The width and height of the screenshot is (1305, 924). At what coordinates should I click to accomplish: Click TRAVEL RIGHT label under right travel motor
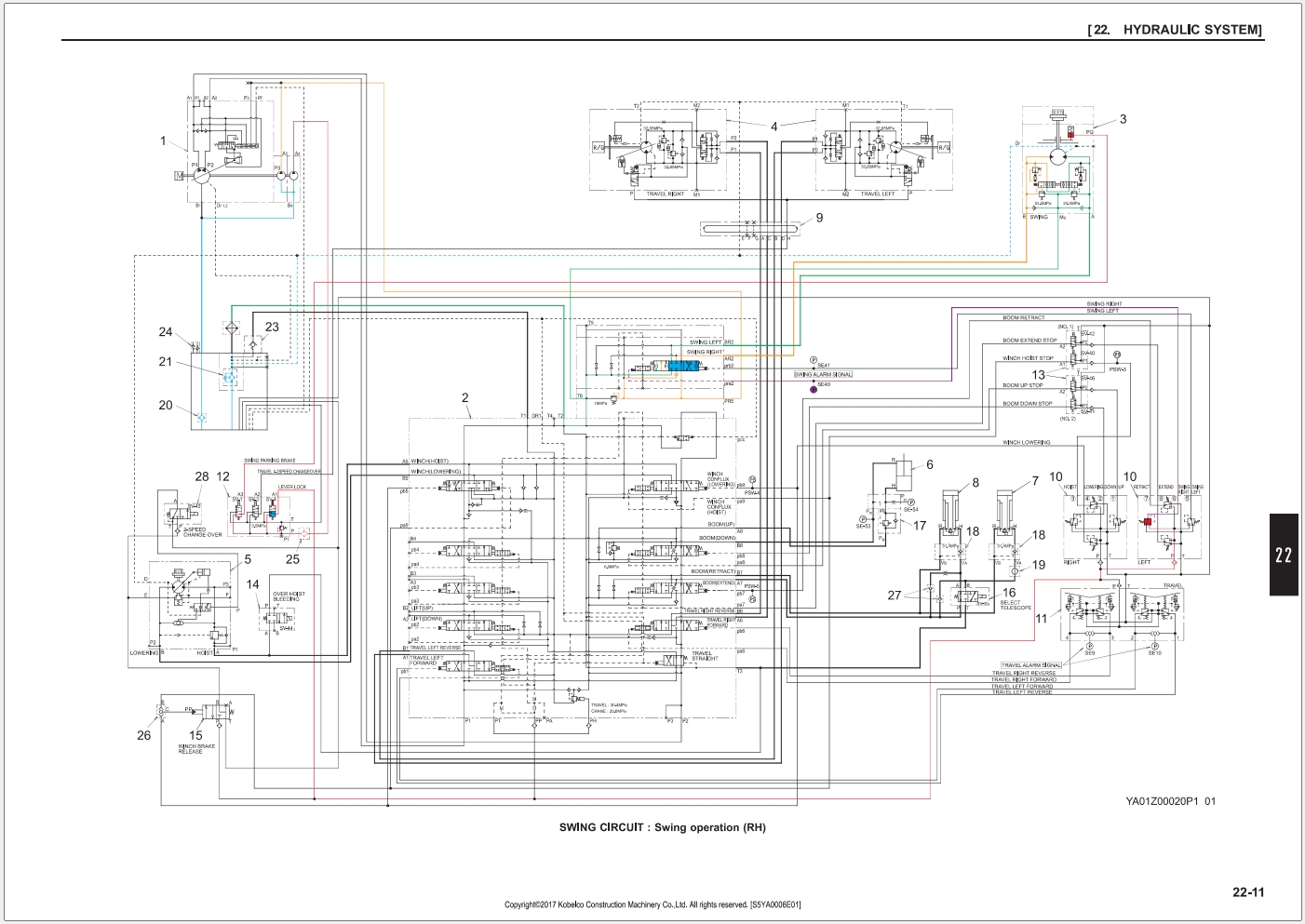click(666, 194)
